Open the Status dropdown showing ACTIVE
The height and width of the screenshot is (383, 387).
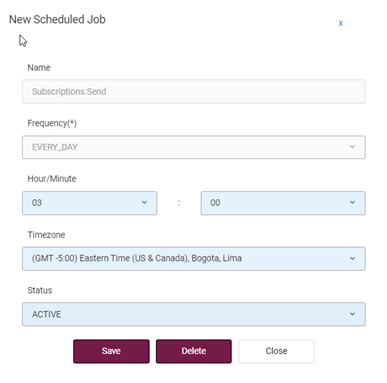coord(194,314)
